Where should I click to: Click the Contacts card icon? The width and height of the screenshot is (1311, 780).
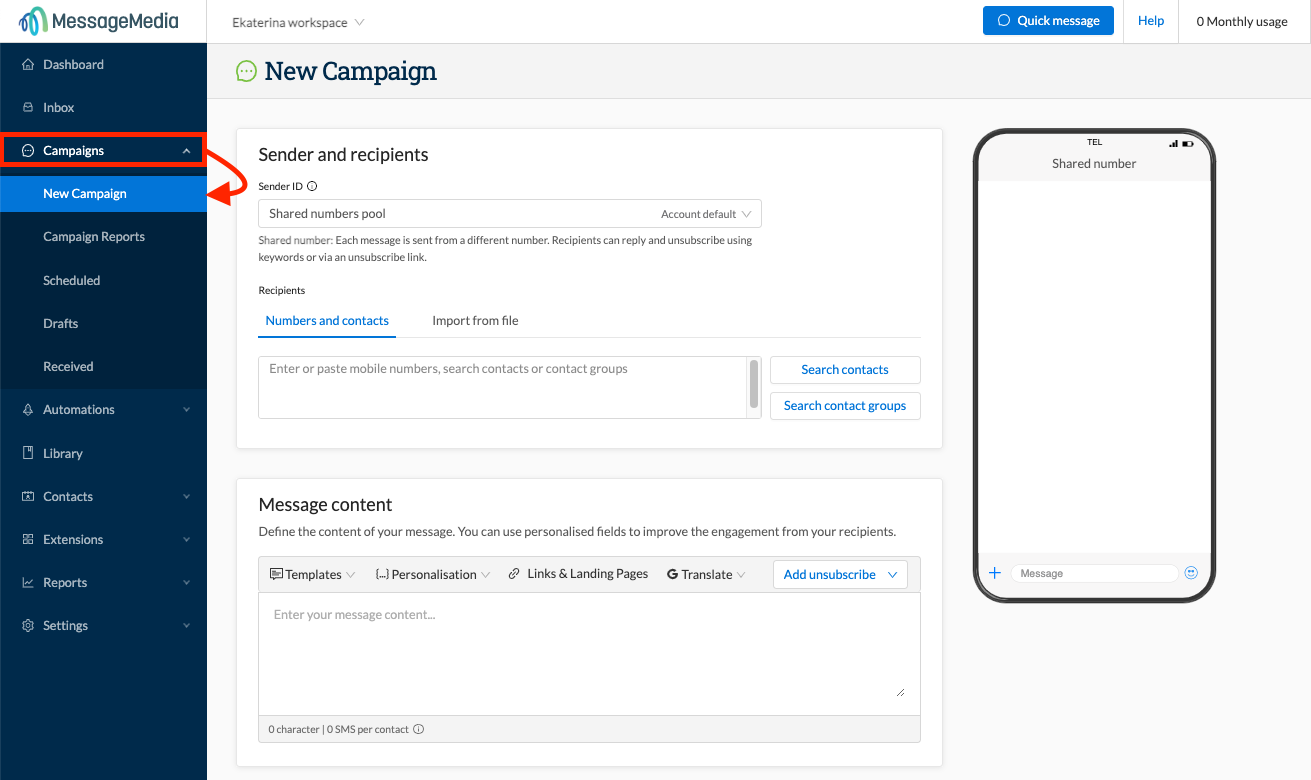(x=28, y=497)
